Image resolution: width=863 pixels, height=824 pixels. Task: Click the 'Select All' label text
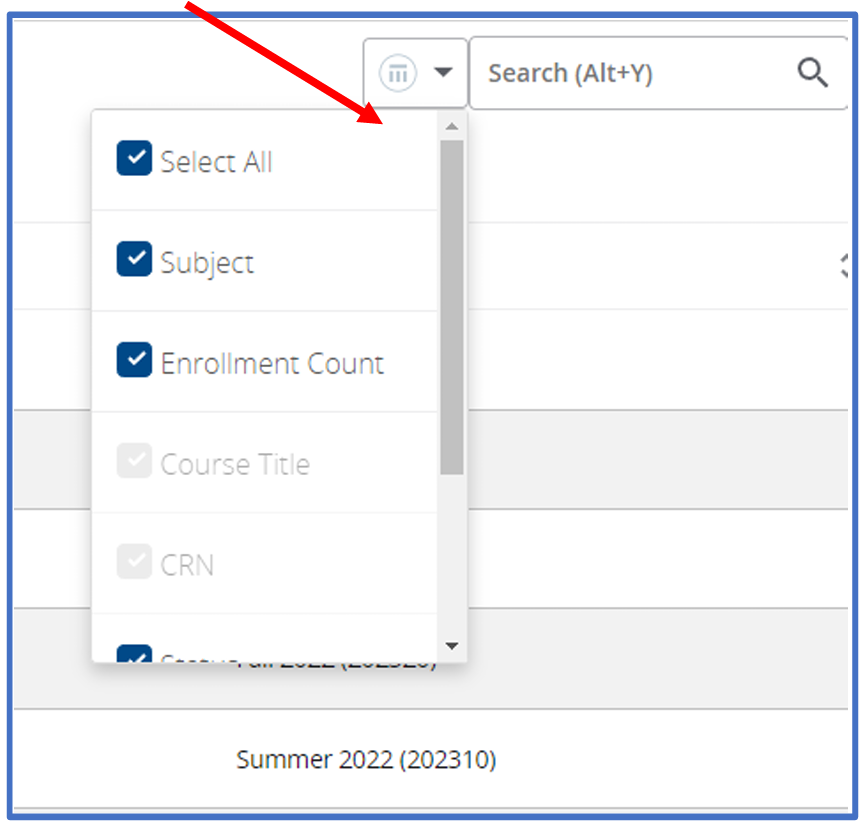216,162
